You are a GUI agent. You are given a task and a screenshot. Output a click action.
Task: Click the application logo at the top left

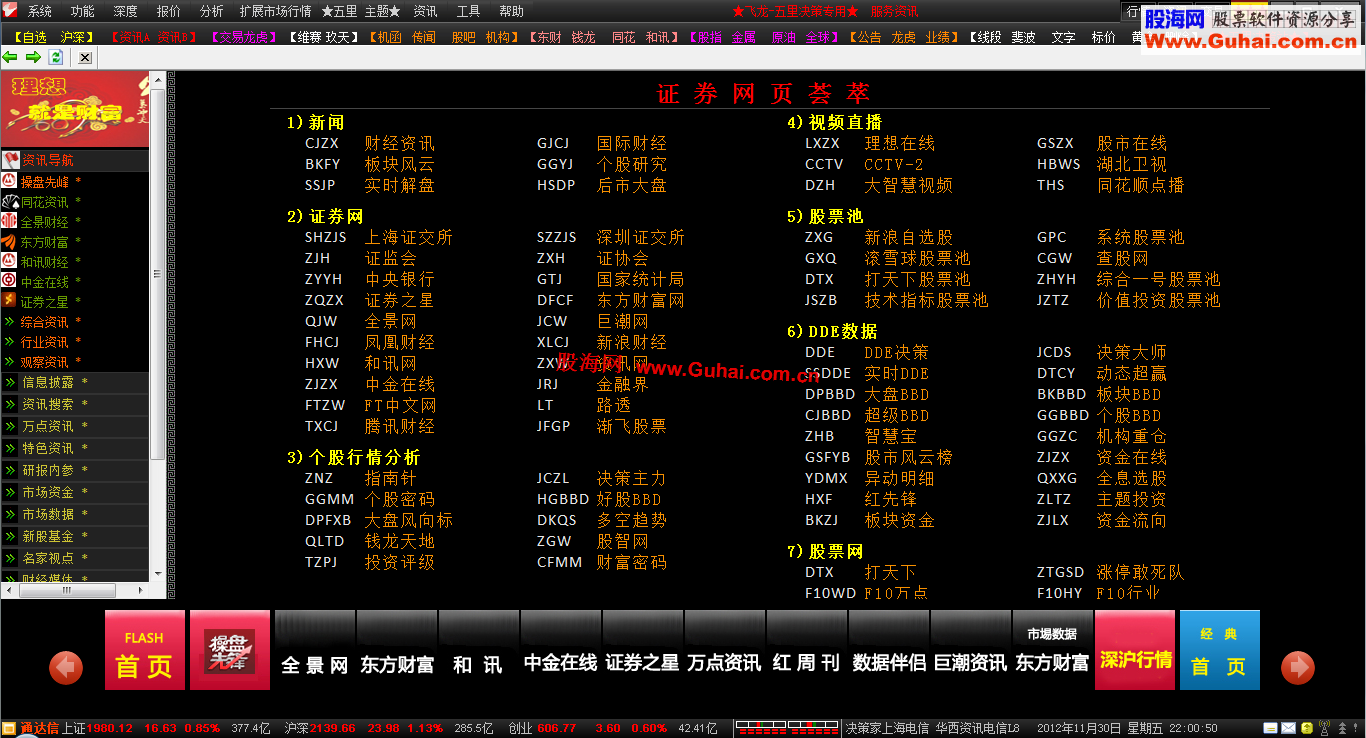point(10,11)
